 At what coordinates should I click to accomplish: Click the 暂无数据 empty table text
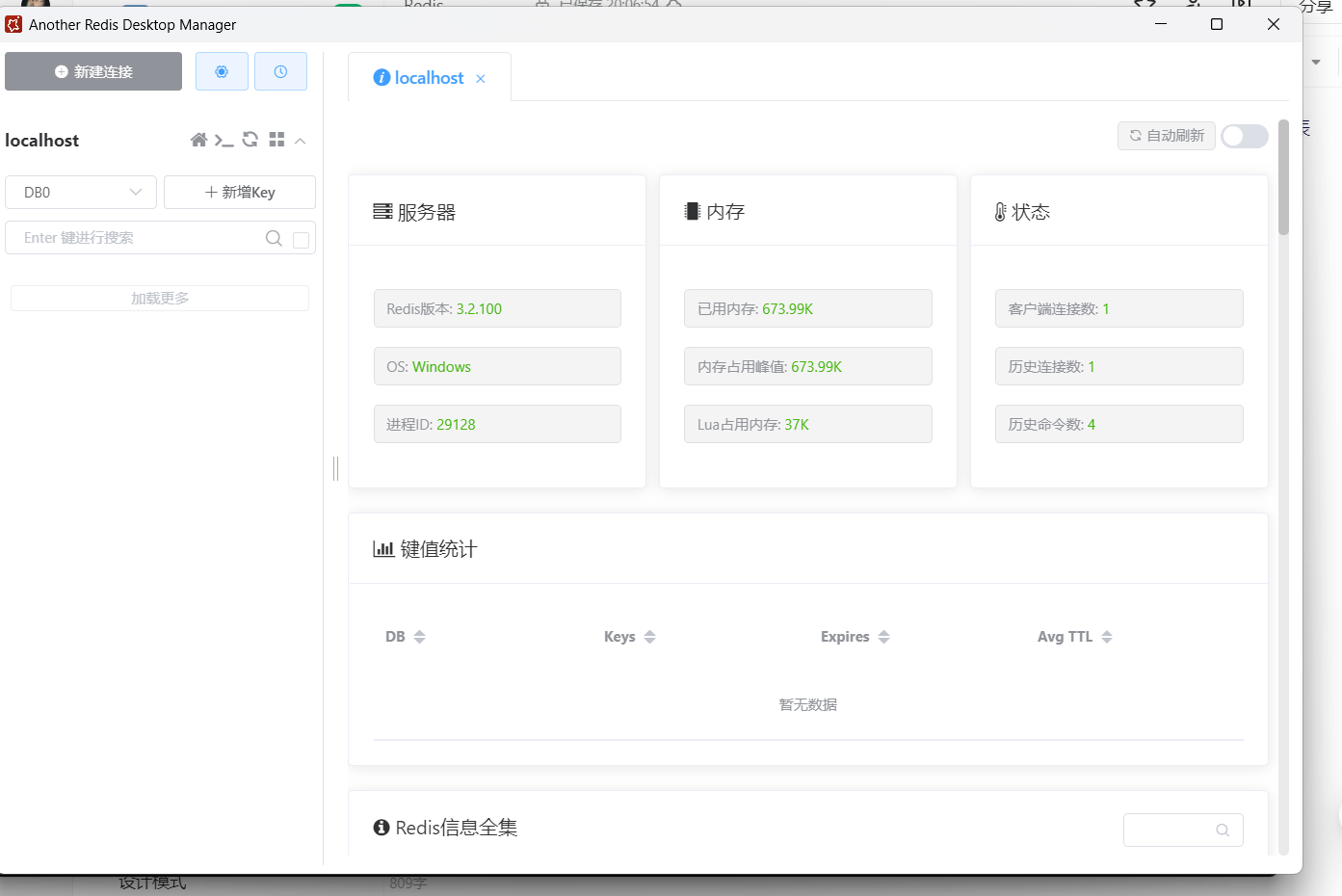point(808,705)
